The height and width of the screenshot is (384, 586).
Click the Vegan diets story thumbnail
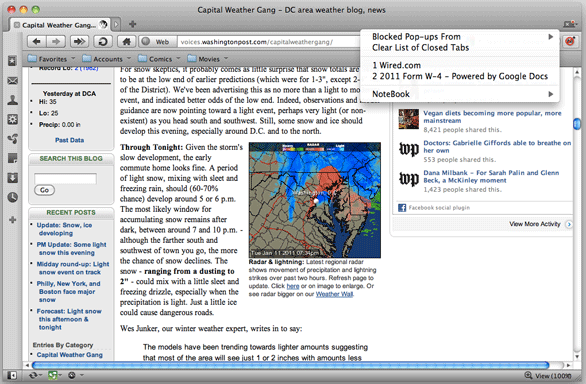[x=408, y=119]
